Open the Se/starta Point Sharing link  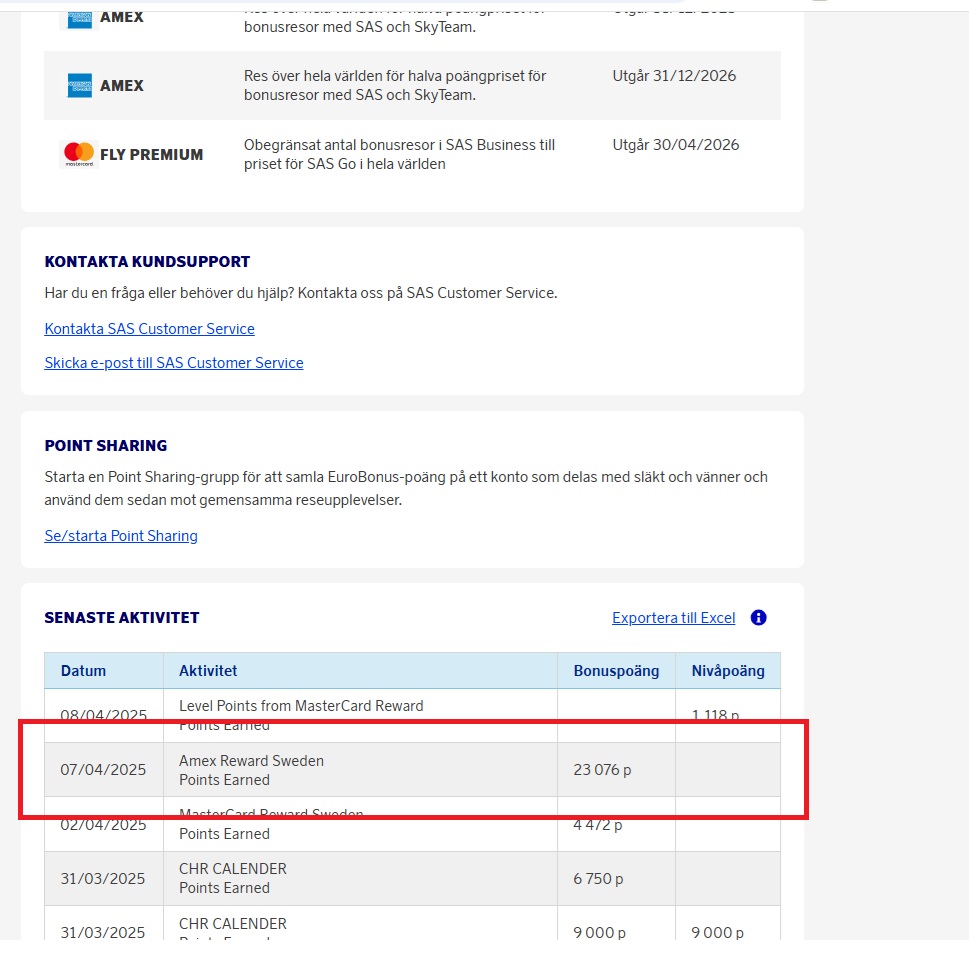(x=121, y=536)
